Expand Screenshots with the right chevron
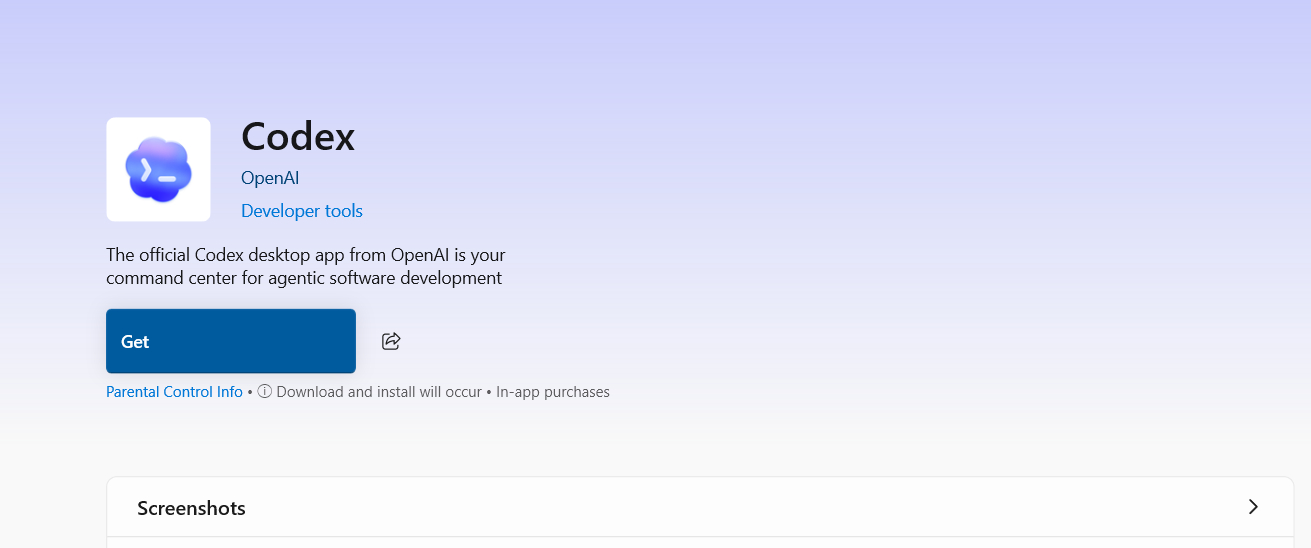The image size is (1311, 548). (1253, 507)
